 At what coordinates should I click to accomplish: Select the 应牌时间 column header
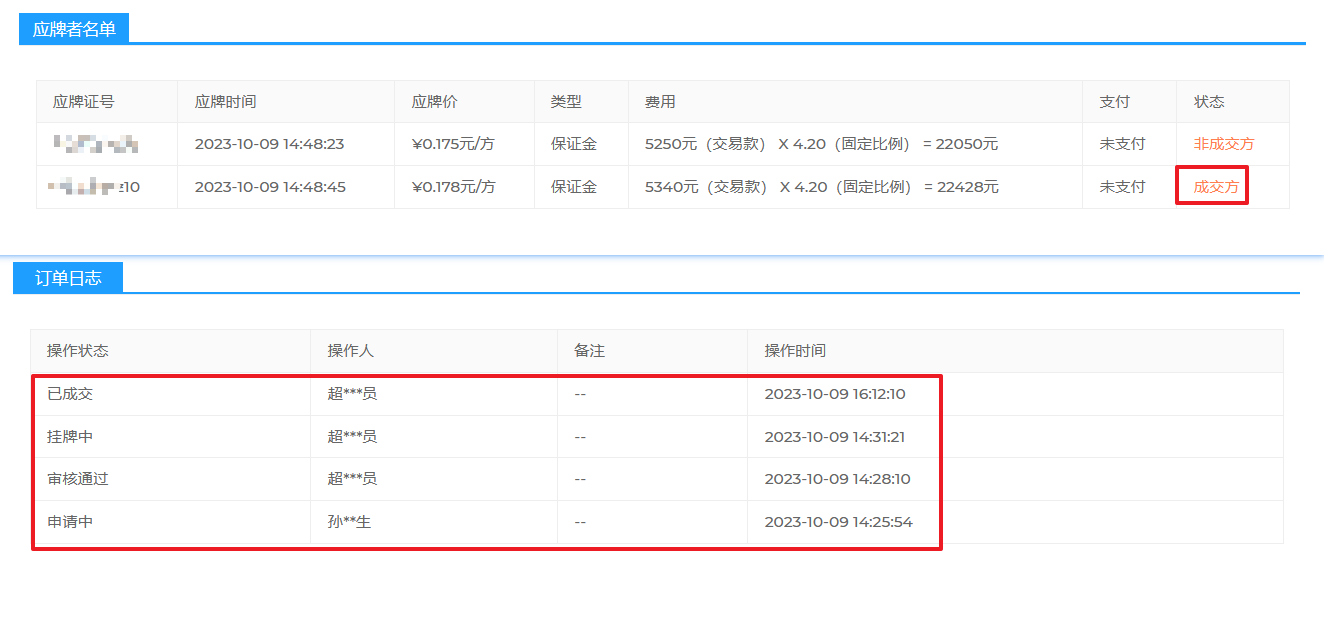point(225,102)
